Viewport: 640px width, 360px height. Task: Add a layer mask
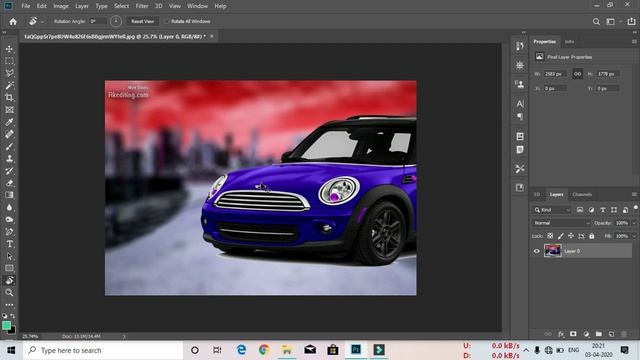click(x=573, y=334)
